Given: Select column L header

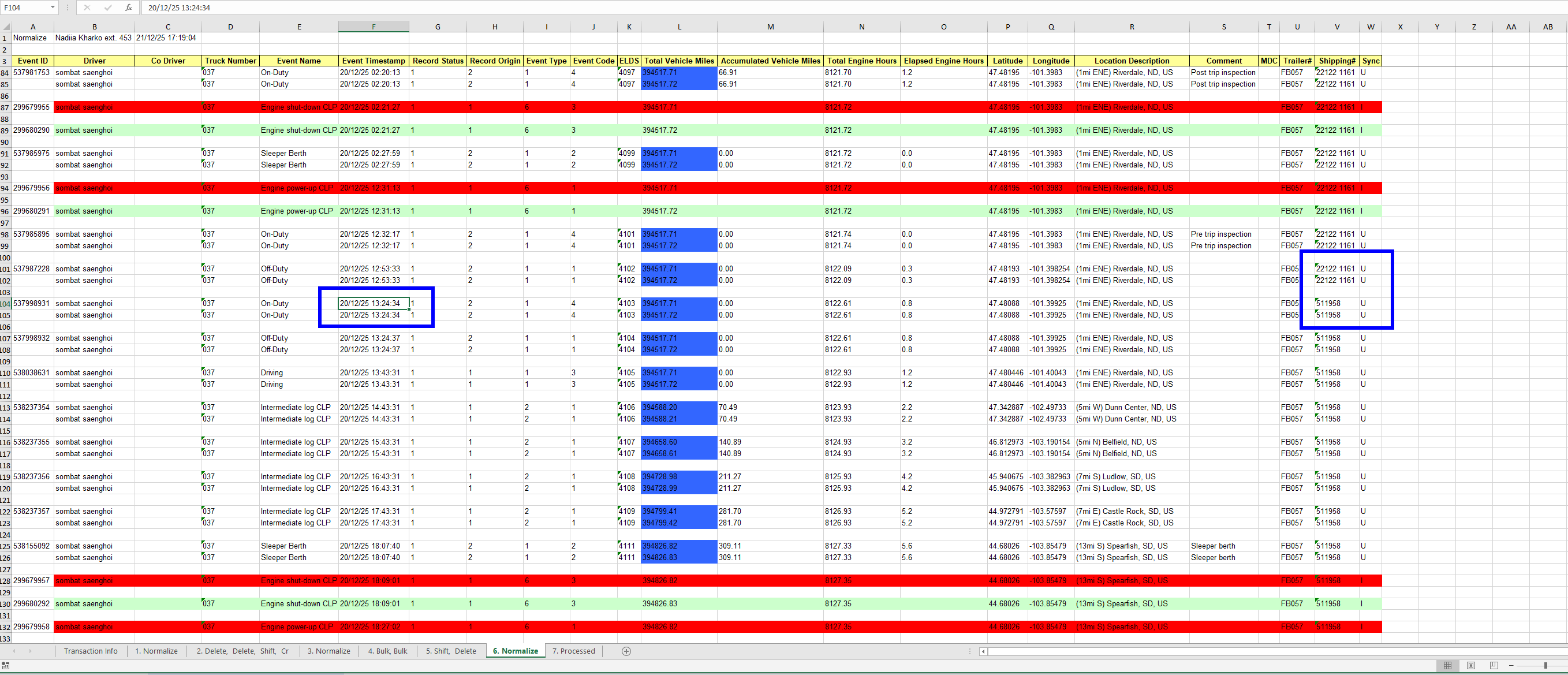Looking at the screenshot, I should (679, 27).
